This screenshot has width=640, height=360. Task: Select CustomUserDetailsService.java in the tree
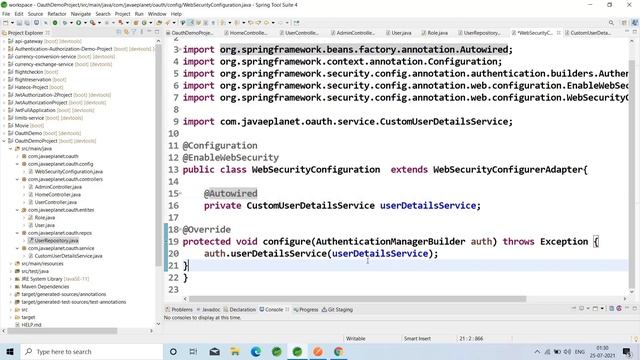click(69, 256)
